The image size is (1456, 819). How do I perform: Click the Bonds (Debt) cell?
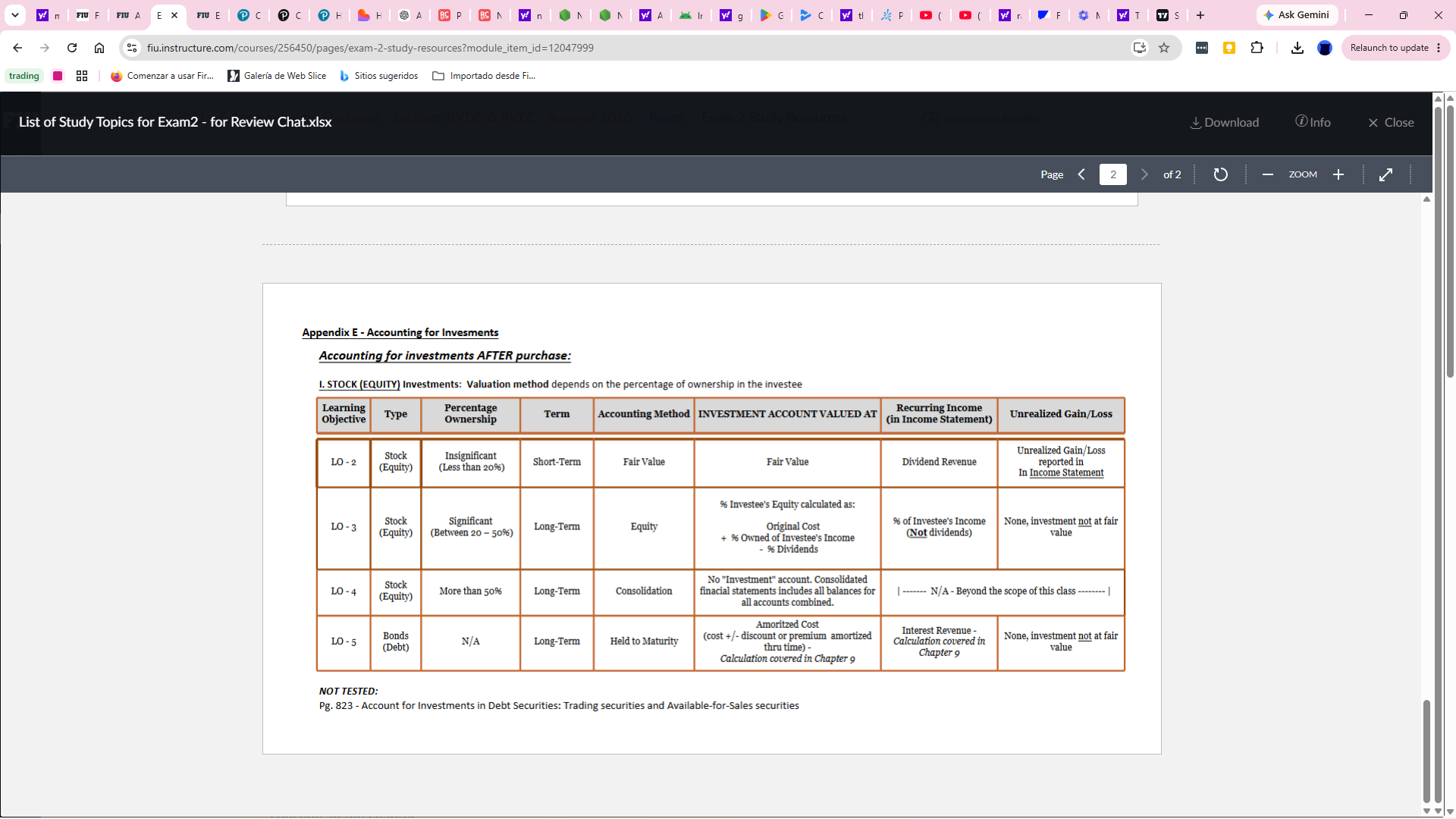396,642
